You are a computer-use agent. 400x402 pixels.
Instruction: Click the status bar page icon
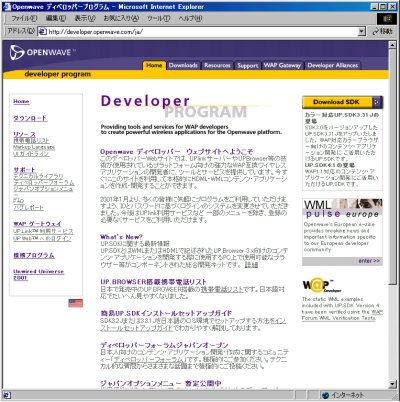click(7, 395)
